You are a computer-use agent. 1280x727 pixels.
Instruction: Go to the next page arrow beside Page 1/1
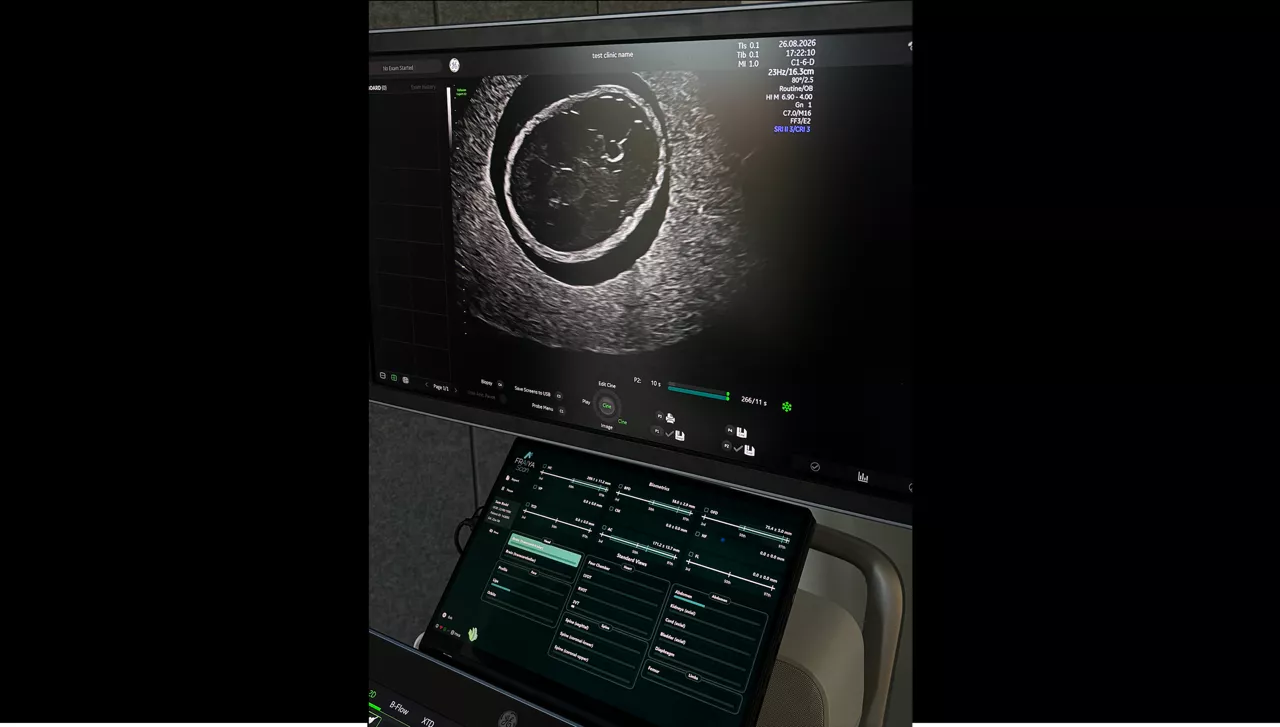456,390
